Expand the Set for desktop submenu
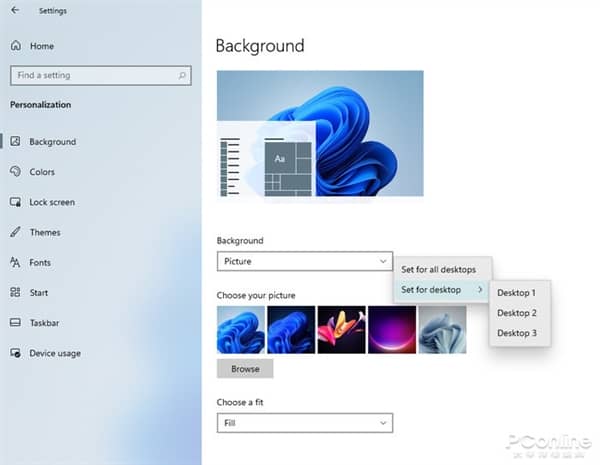600x465 pixels. point(442,290)
